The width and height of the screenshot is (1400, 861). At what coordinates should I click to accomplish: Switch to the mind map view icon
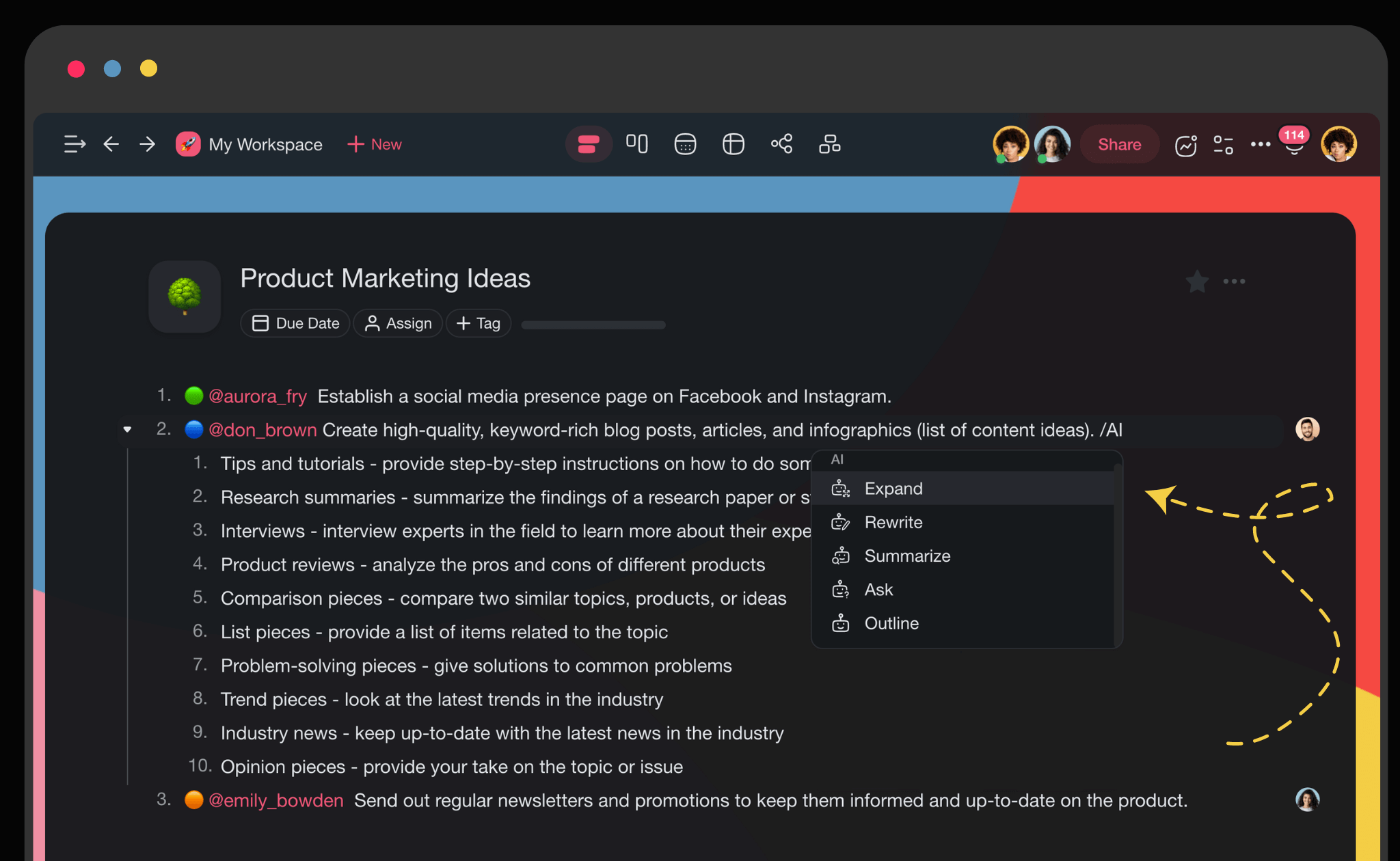tap(782, 143)
